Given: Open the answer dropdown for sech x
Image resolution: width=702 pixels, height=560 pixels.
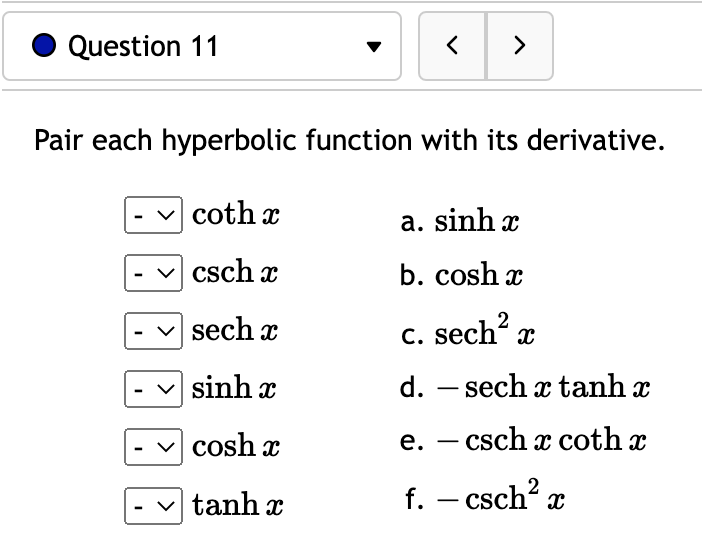Looking at the screenshot, I should pos(153,331).
